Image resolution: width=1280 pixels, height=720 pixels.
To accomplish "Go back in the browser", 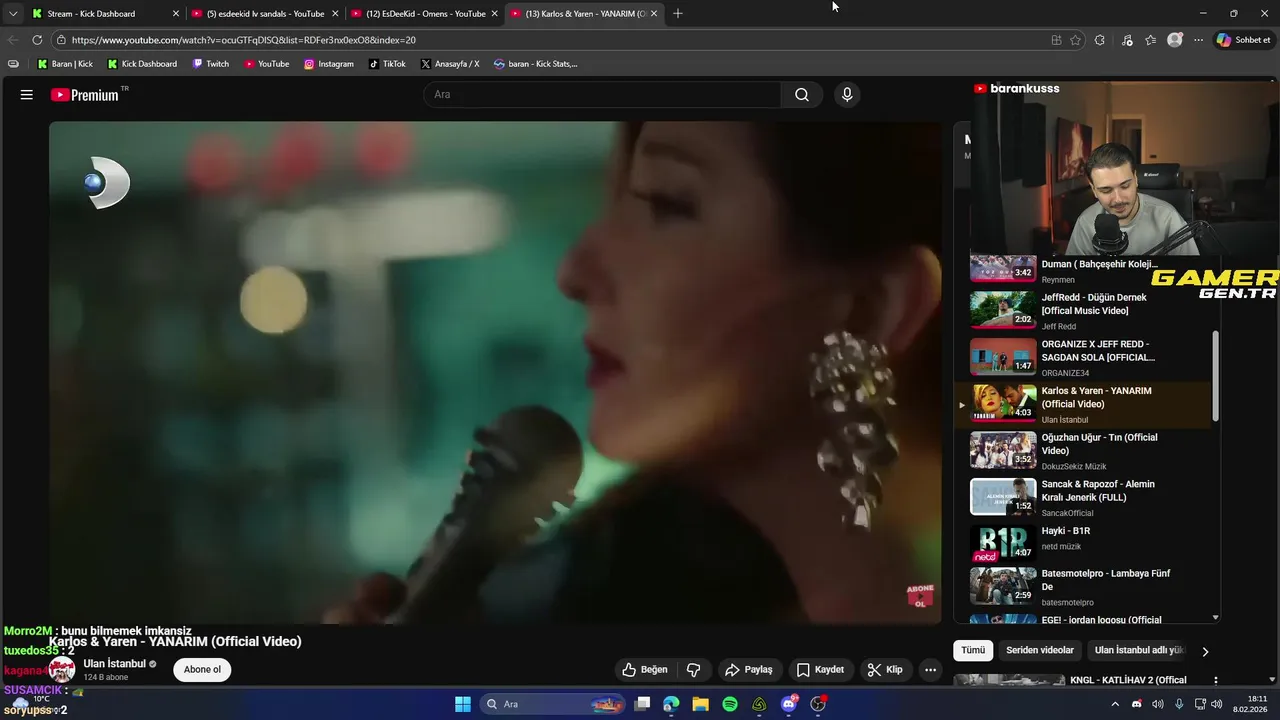I will coord(13,40).
